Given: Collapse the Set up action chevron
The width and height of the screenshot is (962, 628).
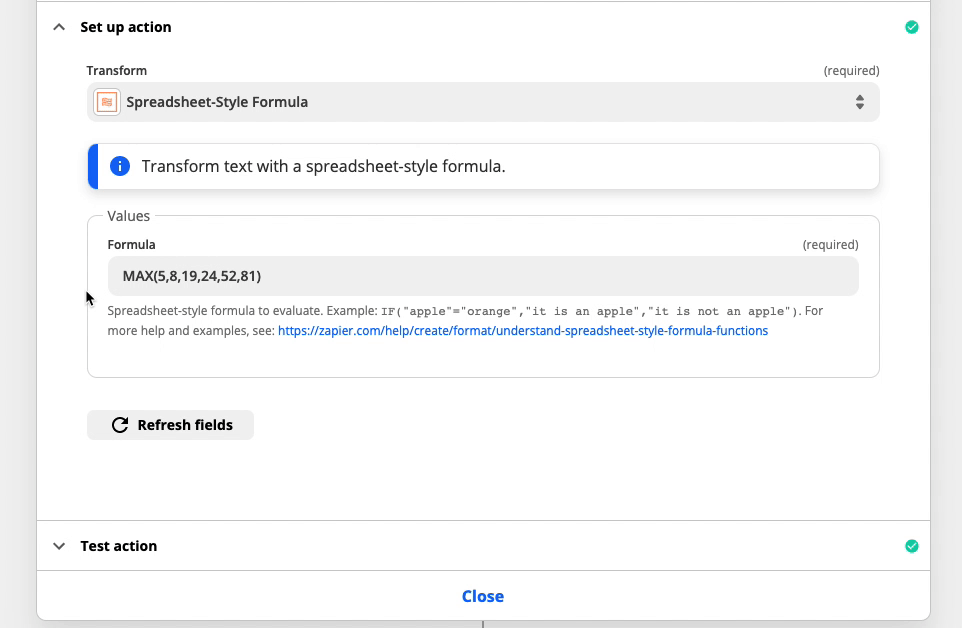Looking at the screenshot, I should [59, 27].
